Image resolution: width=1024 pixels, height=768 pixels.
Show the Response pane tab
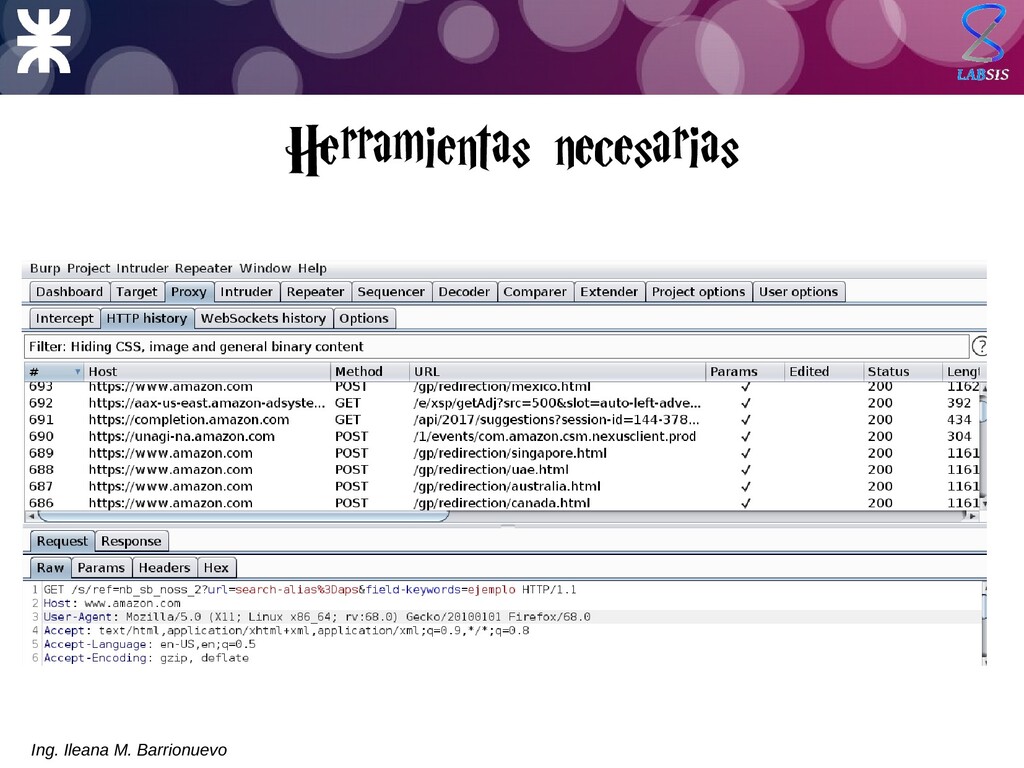131,541
